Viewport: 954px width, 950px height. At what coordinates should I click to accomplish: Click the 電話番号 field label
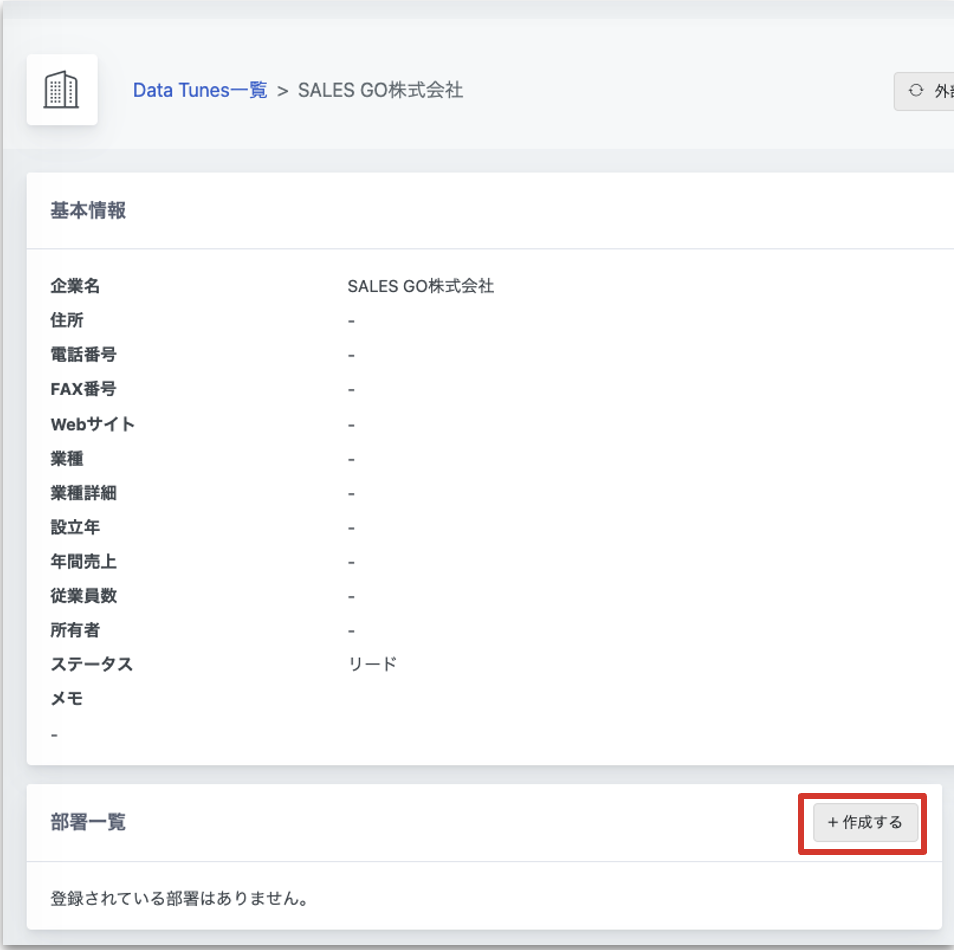[x=83, y=354]
